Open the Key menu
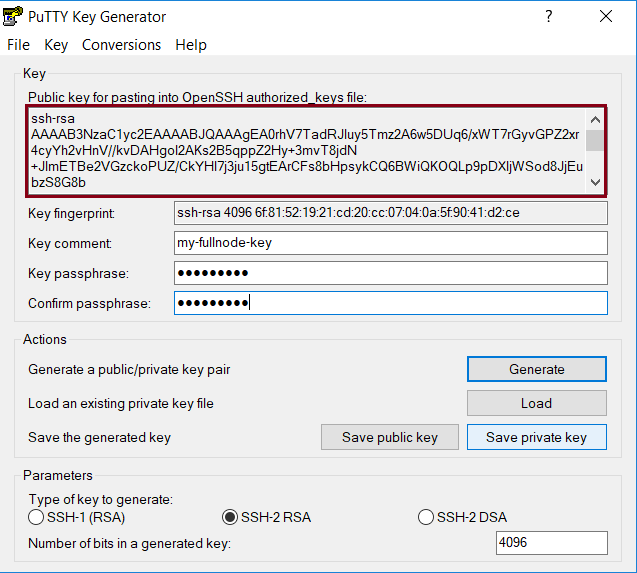Viewport: 637px width, 573px height. pos(56,45)
